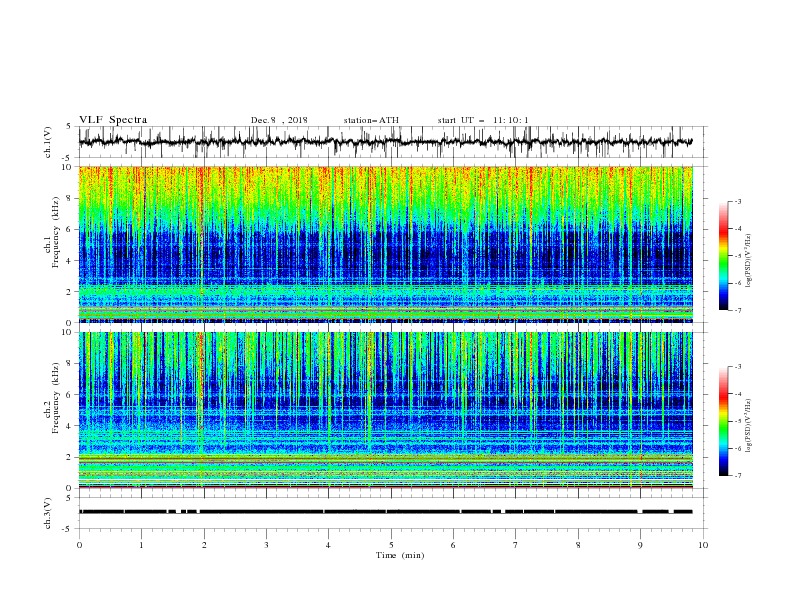Click time axis tick label "3"
The width and height of the screenshot is (792, 612).
click(266, 546)
